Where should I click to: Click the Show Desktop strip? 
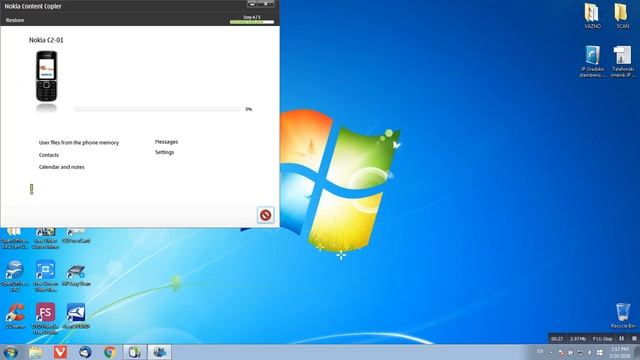click(637, 352)
